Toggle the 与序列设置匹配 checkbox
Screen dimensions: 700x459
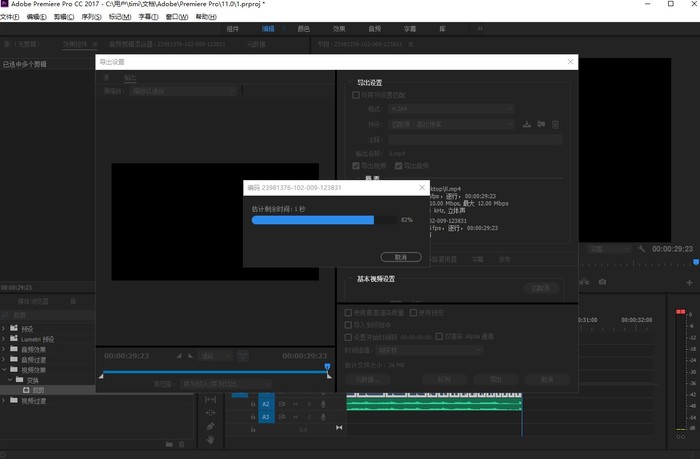(x=355, y=95)
